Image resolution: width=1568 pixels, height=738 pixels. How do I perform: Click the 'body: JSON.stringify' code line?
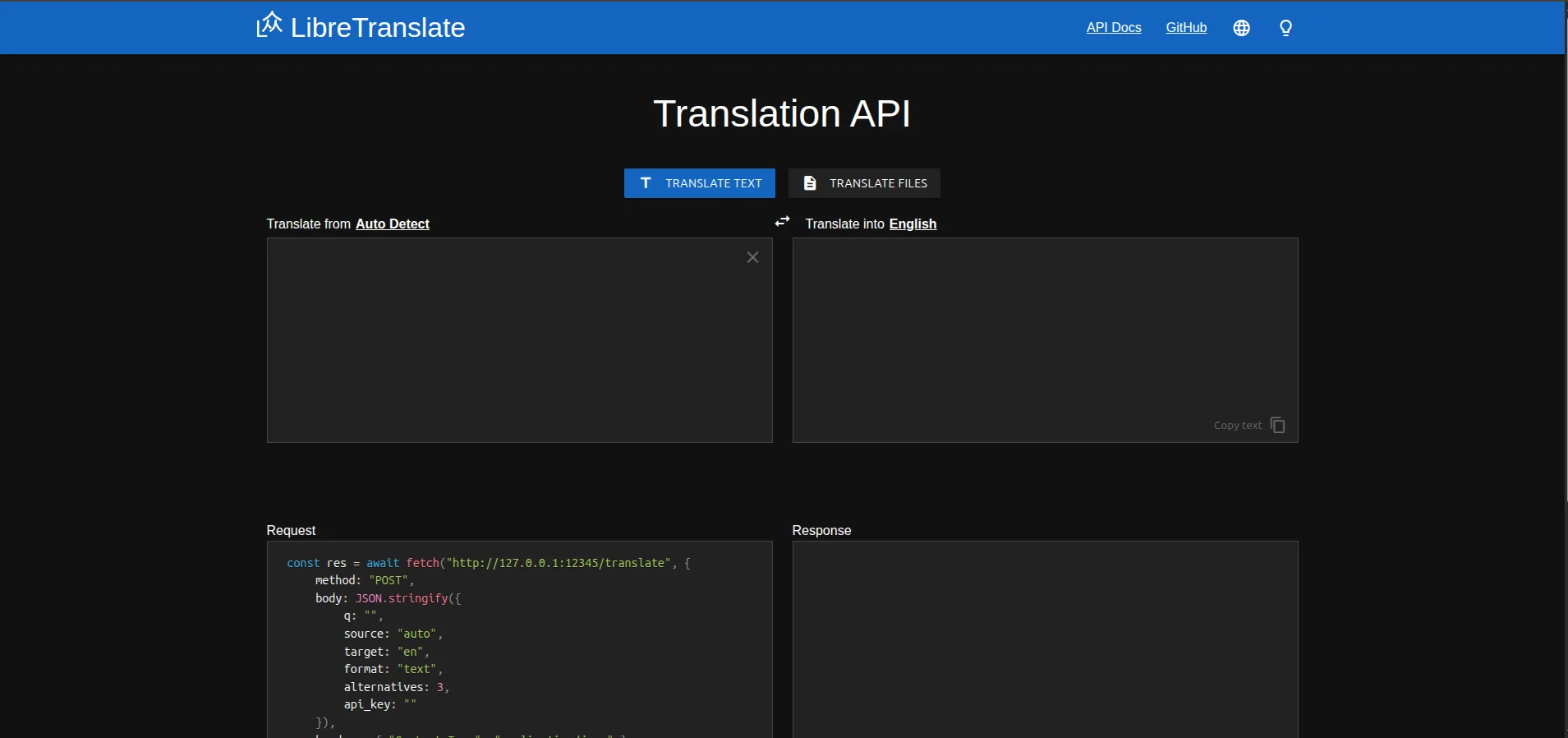[x=389, y=598]
